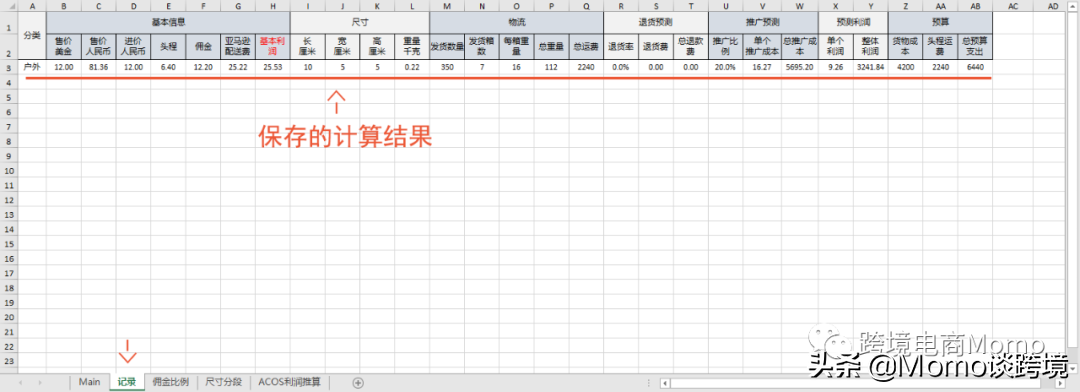Click the 总退款费 header cell
The width and height of the screenshot is (1080, 392).
point(690,46)
